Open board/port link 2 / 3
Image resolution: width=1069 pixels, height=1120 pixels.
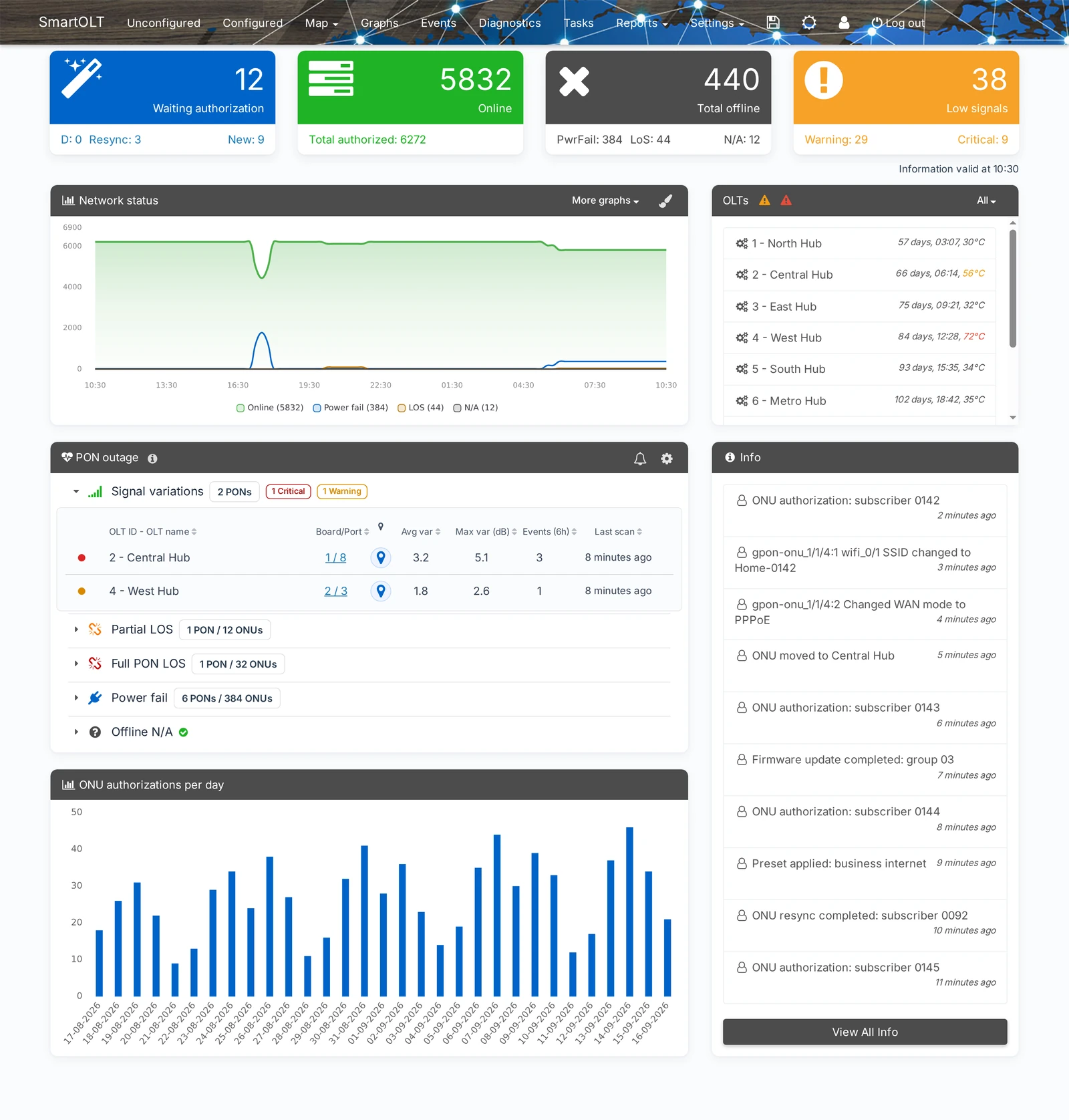pos(335,591)
